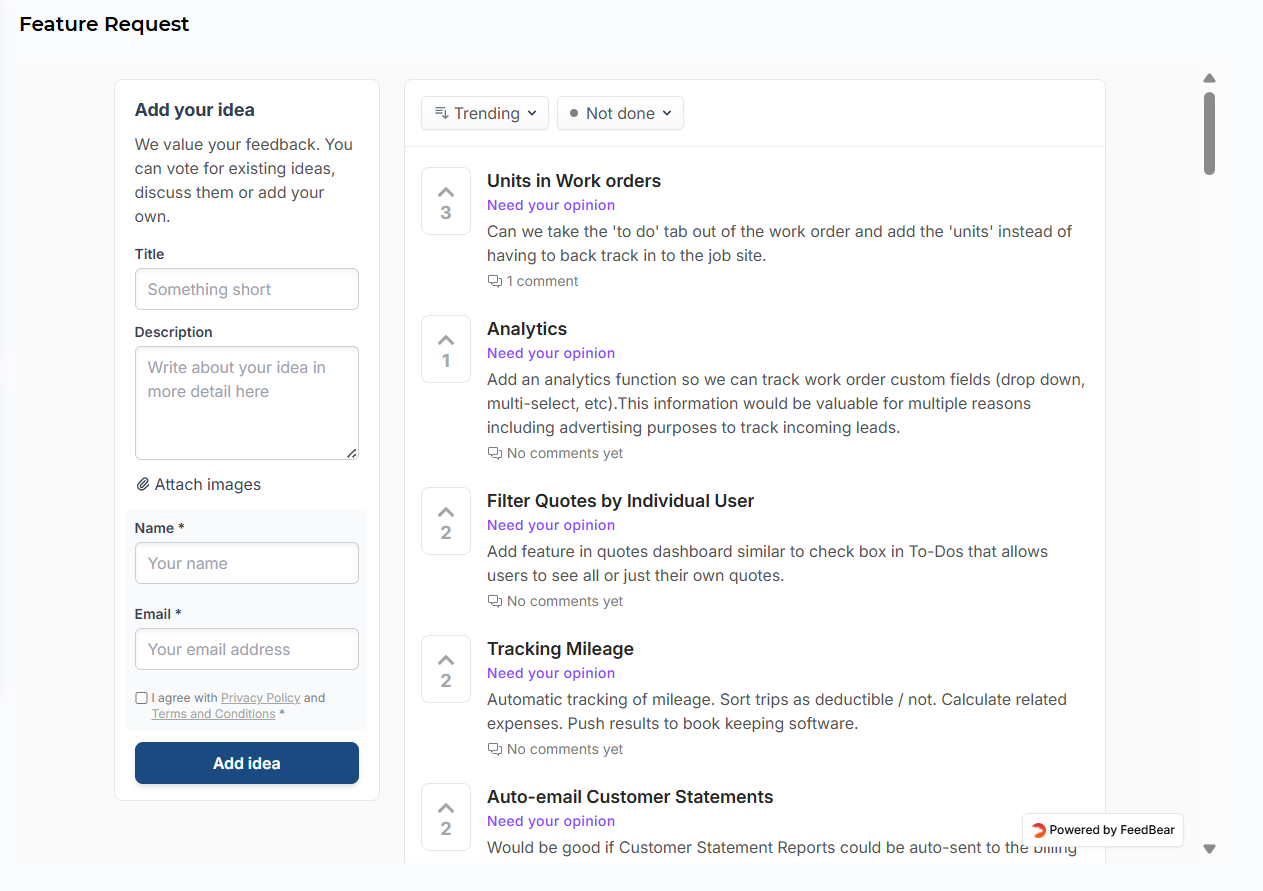Screen dimensions: 1263x891
Task: Open the Trending sort dropdown
Action: 485,113
